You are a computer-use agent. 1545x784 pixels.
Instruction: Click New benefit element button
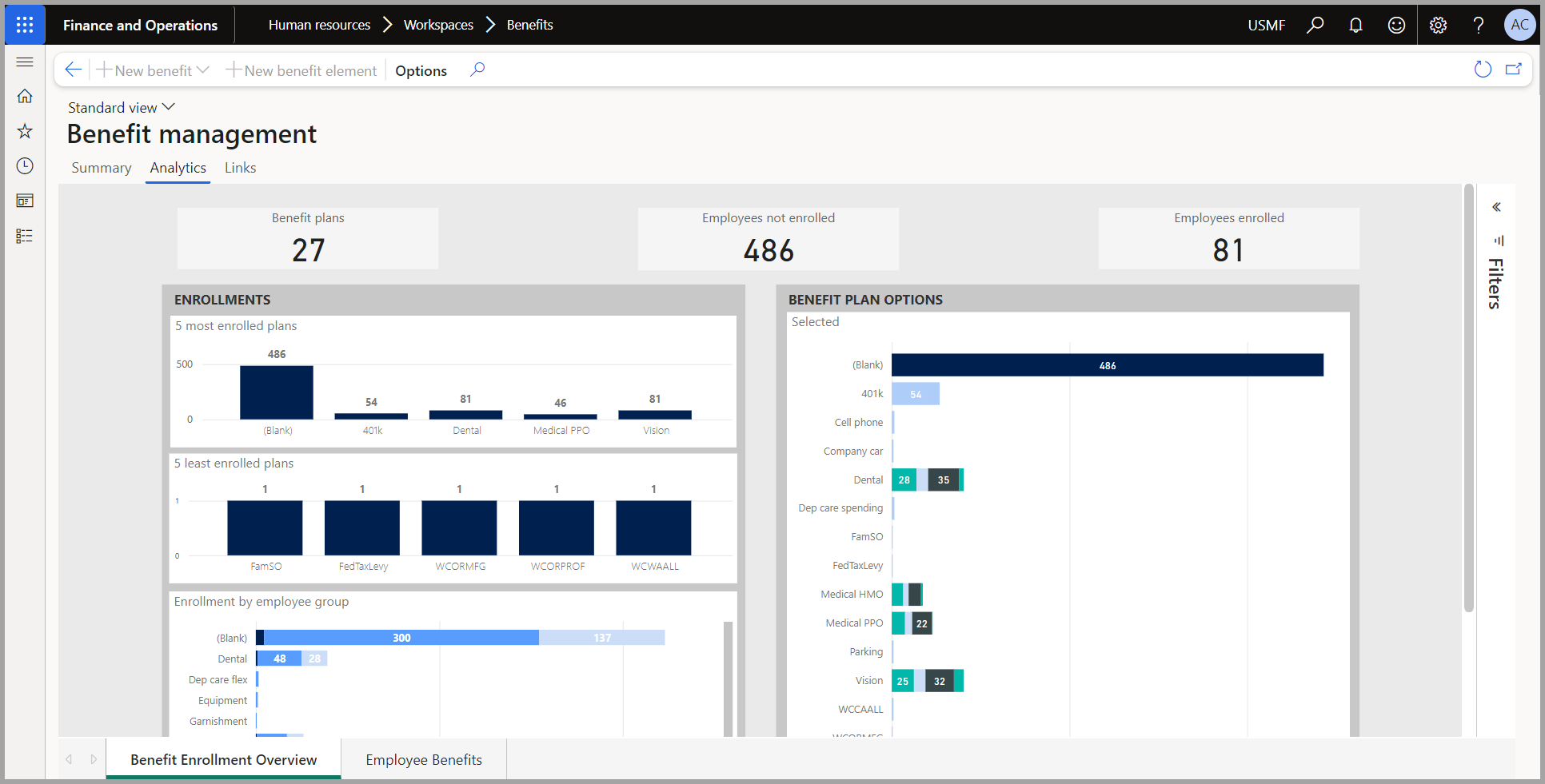point(301,70)
